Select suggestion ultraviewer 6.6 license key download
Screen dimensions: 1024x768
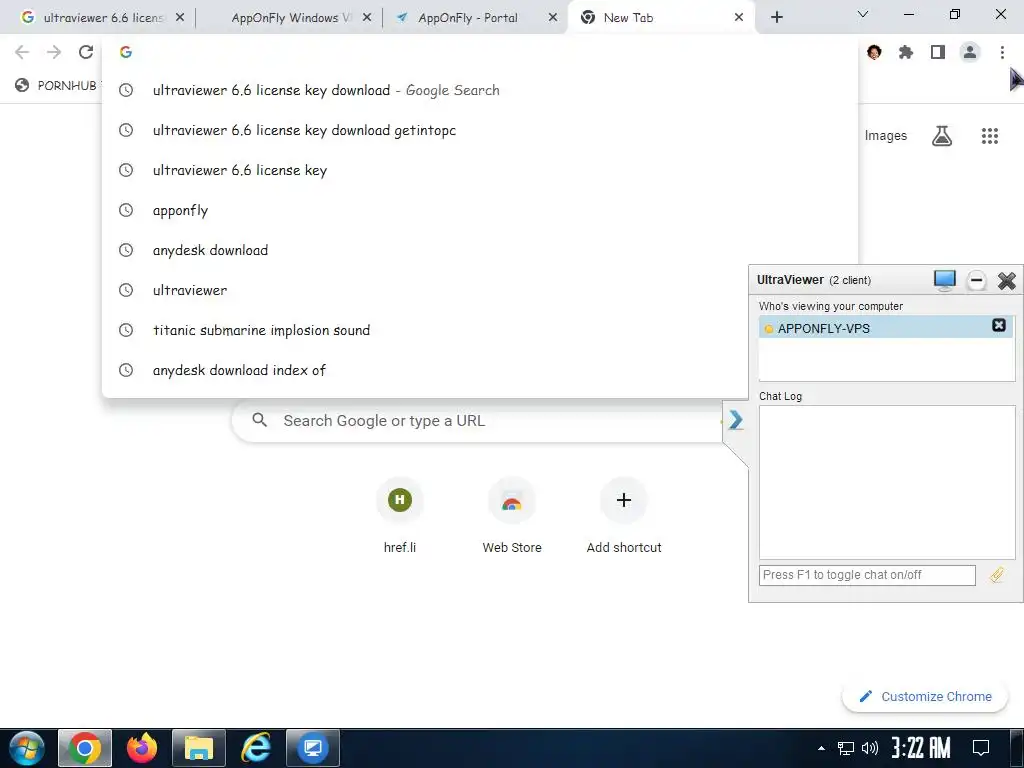click(x=479, y=90)
